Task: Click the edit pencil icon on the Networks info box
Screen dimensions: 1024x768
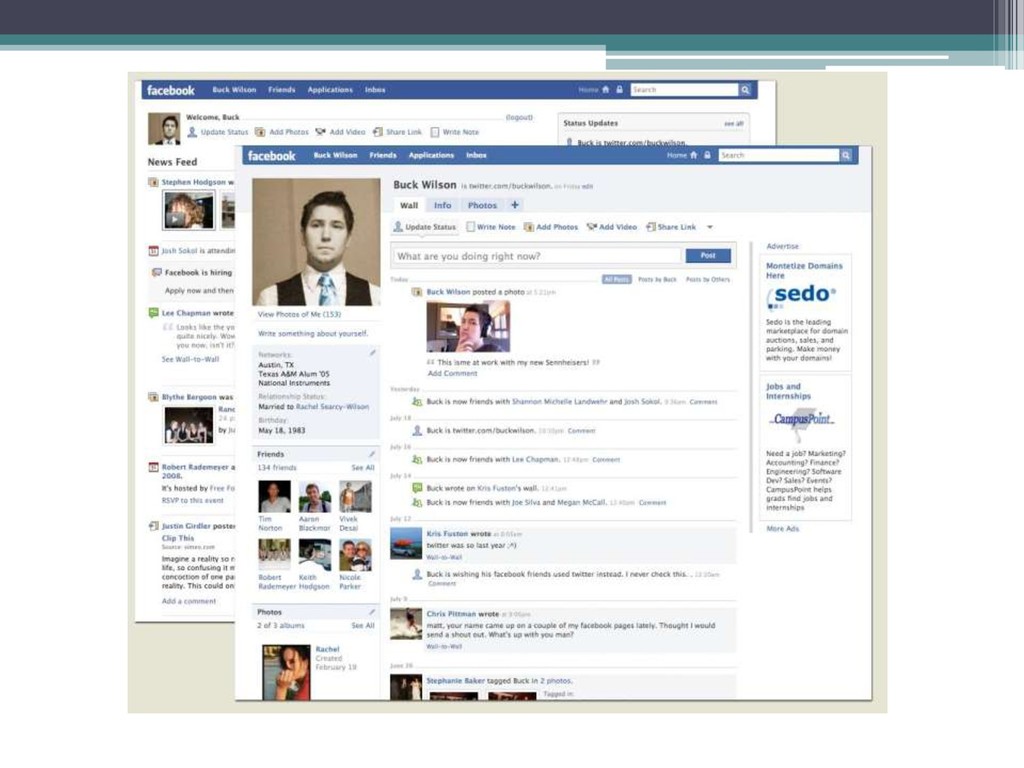Action: point(372,353)
